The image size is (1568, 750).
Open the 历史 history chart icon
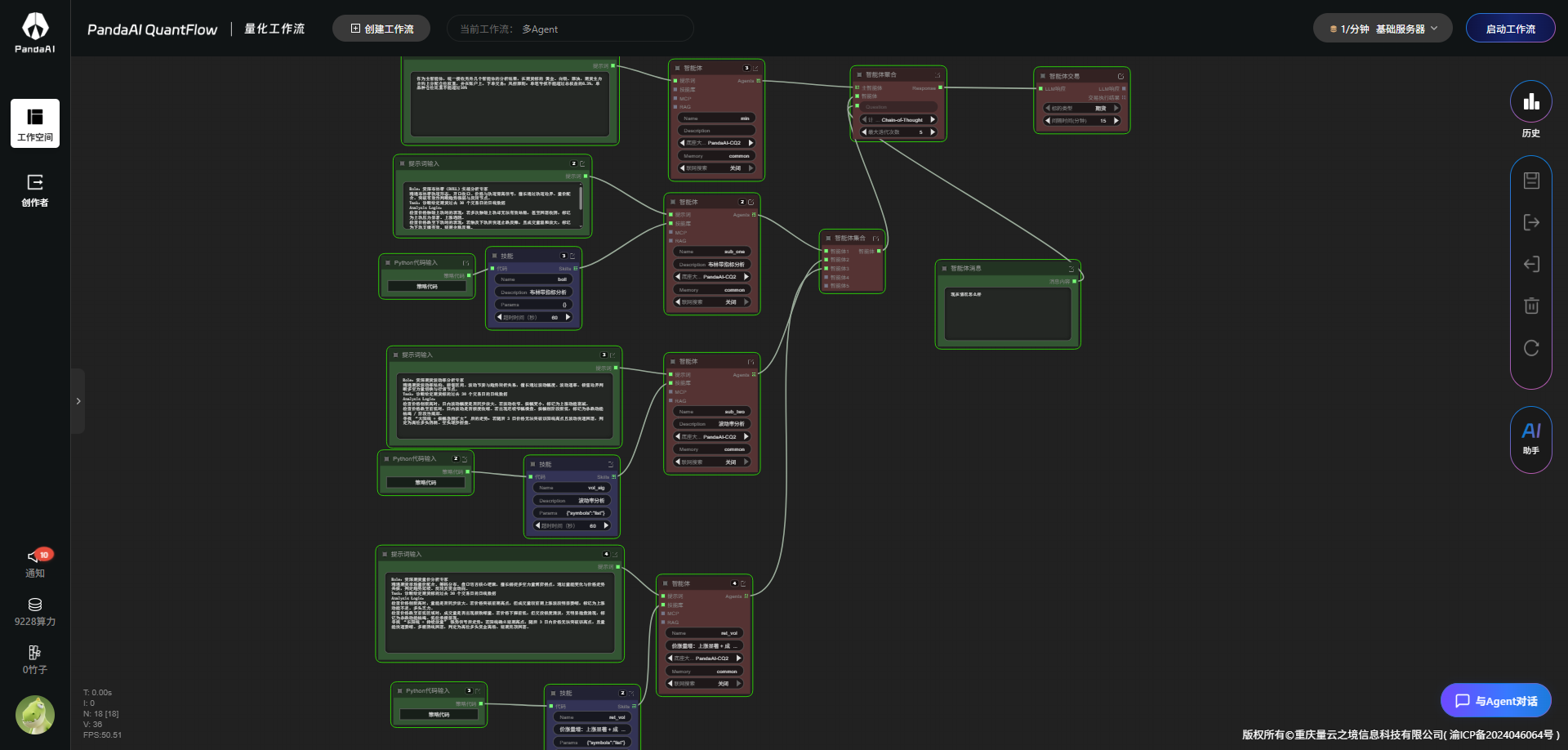point(1530,102)
